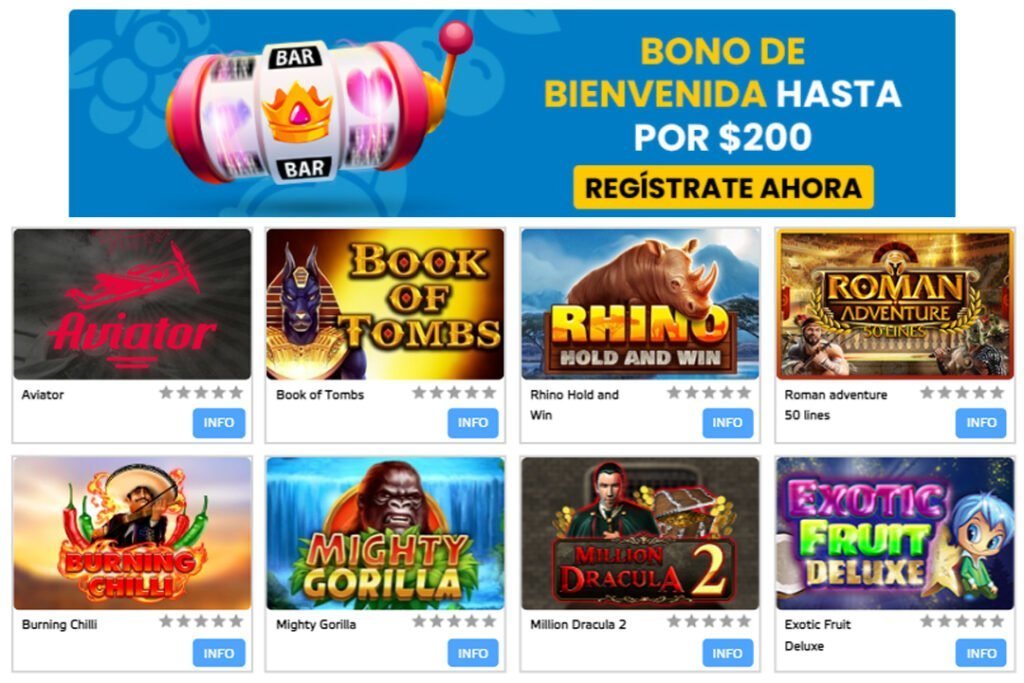Click INFO button for Book of Tombs
This screenshot has height=683, width=1024.
[x=473, y=422]
